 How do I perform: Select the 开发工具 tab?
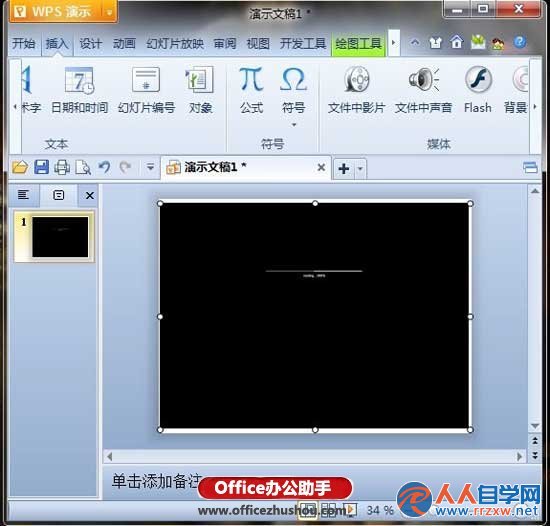(303, 44)
